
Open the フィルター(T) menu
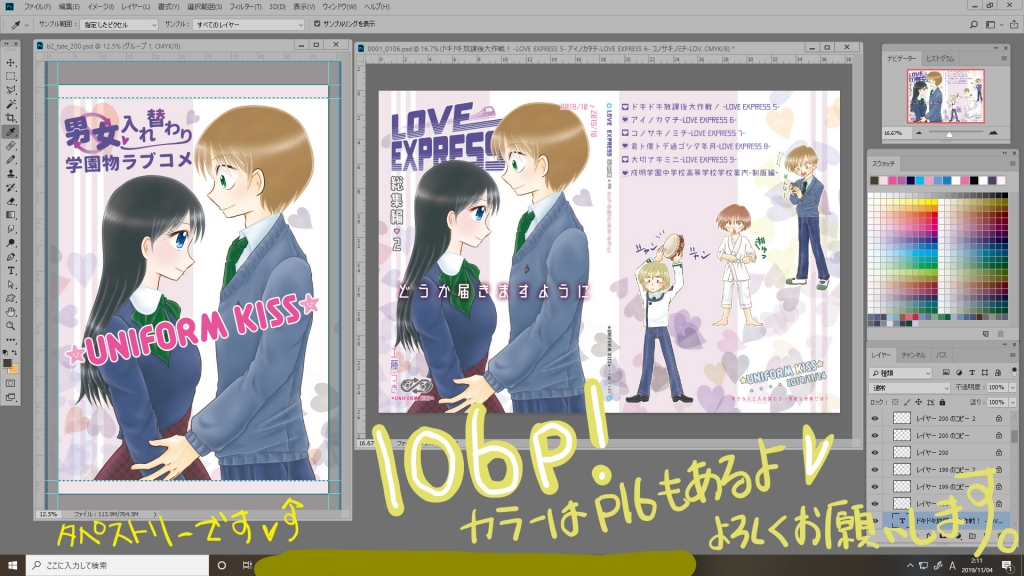pos(245,7)
